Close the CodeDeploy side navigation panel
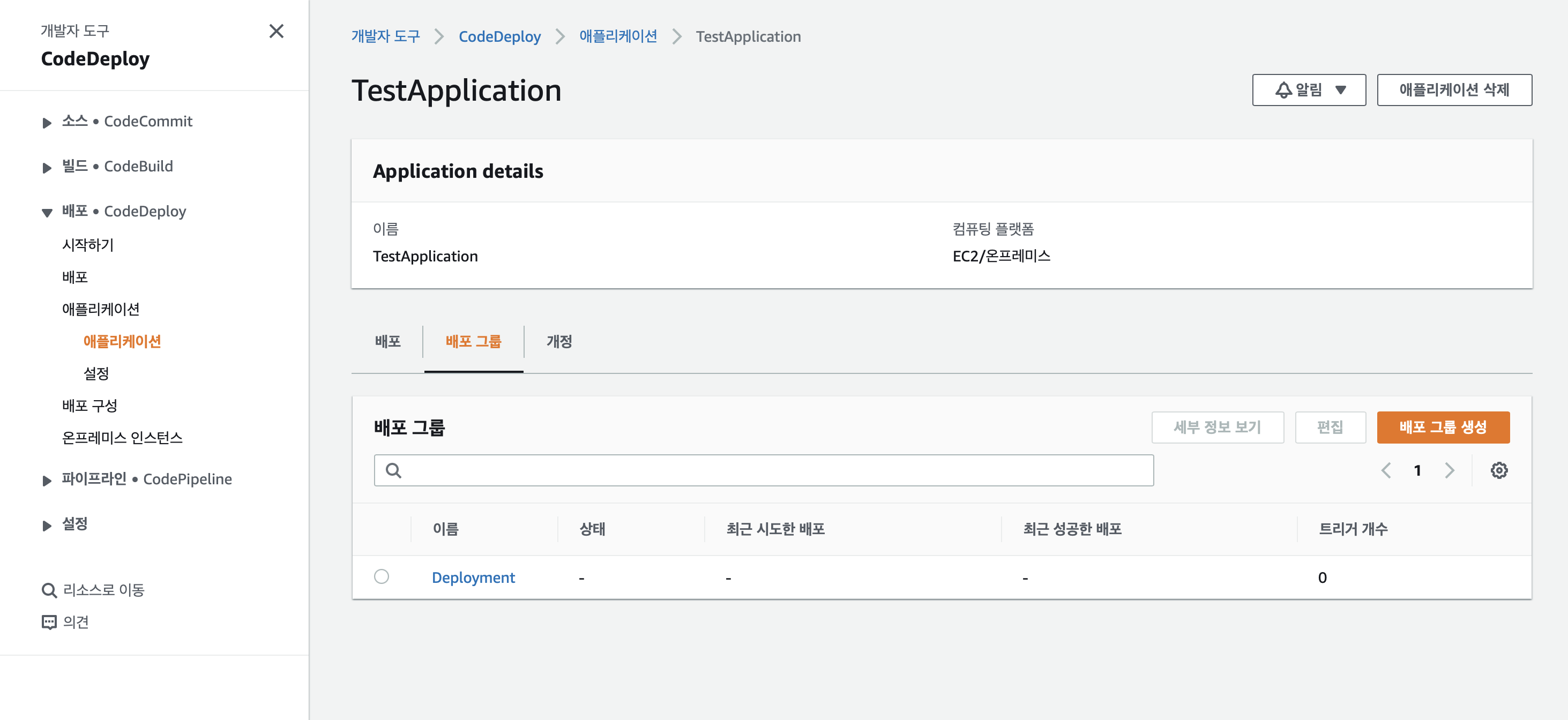 click(x=277, y=31)
